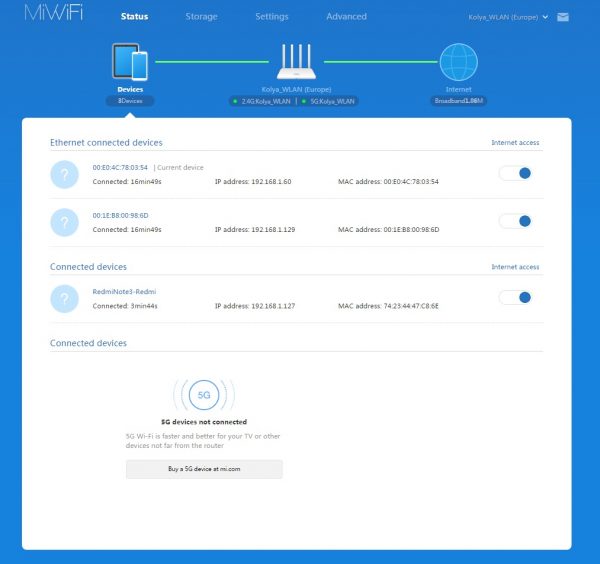The width and height of the screenshot is (600, 564).
Task: Click IP address 192.168.1.127 text
Action: click(x=255, y=306)
